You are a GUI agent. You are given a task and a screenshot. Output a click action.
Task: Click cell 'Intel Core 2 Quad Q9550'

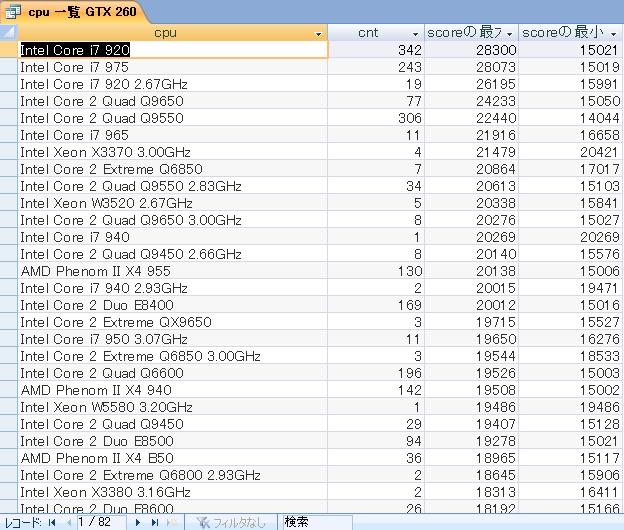tap(173, 118)
